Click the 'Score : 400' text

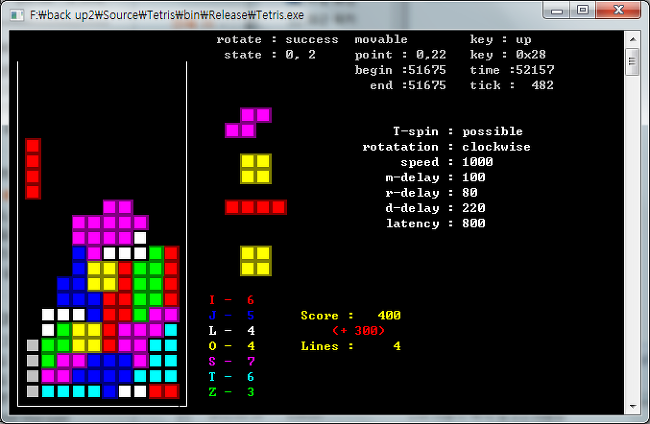(x=351, y=315)
